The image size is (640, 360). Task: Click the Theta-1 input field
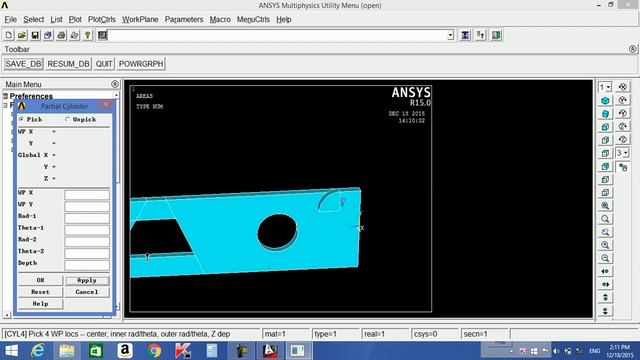[87, 230]
